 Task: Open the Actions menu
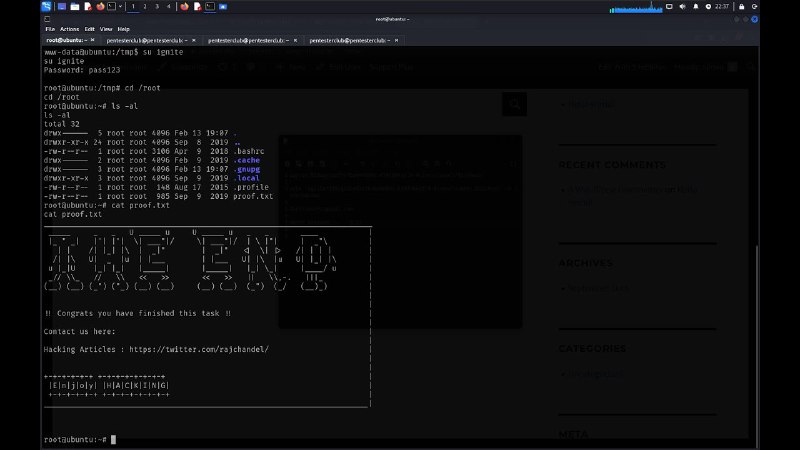click(x=69, y=29)
